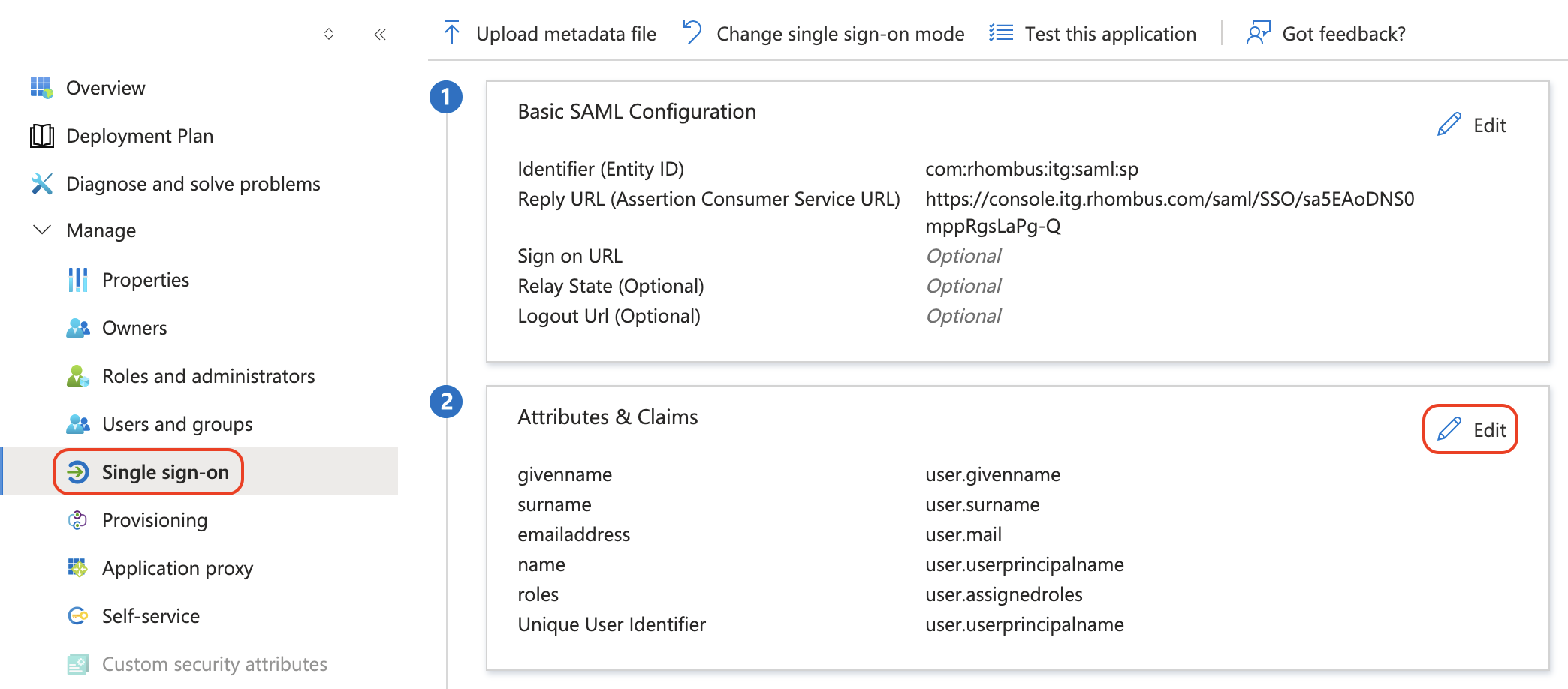Screen dimensions: 1568x689
Task: Click the Basic SAML Configuration heading
Action: click(637, 111)
